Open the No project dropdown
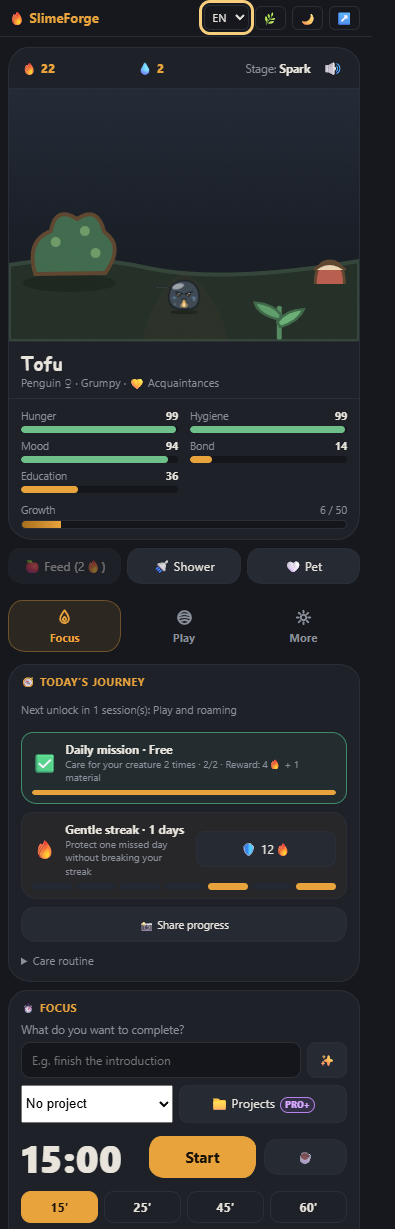Screen dimensions: 395x1229 pos(97,1104)
